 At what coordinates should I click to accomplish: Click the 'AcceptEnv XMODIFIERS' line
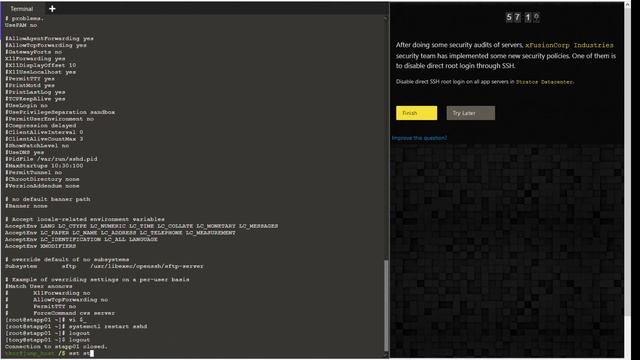[x=40, y=246]
